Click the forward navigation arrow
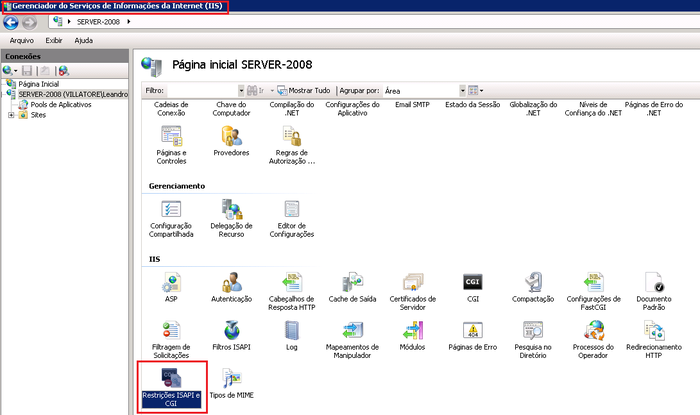 tap(29, 22)
